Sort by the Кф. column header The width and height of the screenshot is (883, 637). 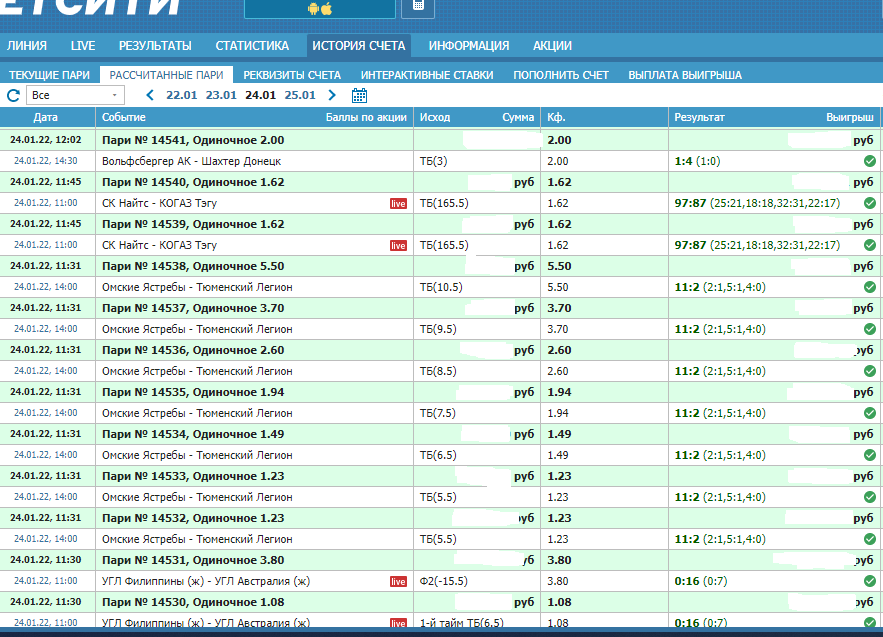[x=557, y=118]
